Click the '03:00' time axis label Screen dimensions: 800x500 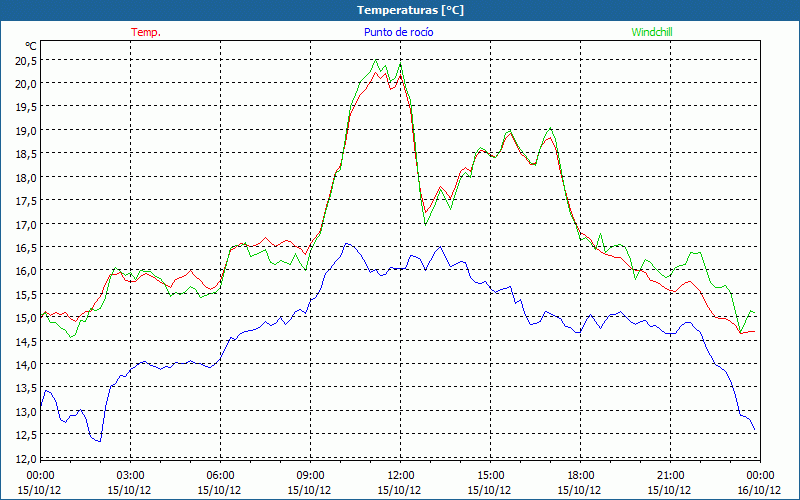tap(131, 476)
